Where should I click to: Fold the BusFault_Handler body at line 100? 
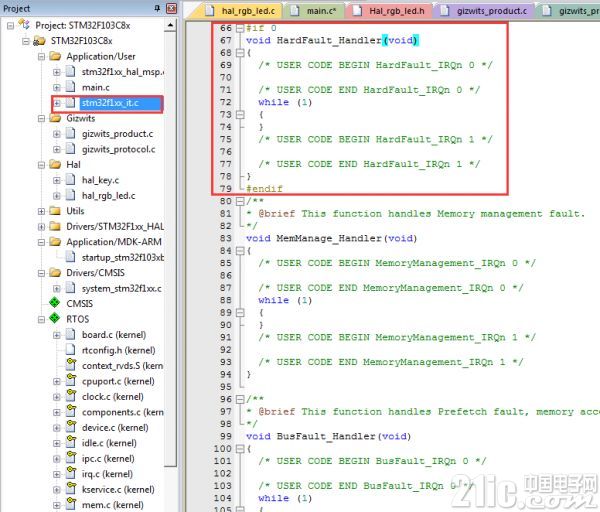click(x=240, y=449)
